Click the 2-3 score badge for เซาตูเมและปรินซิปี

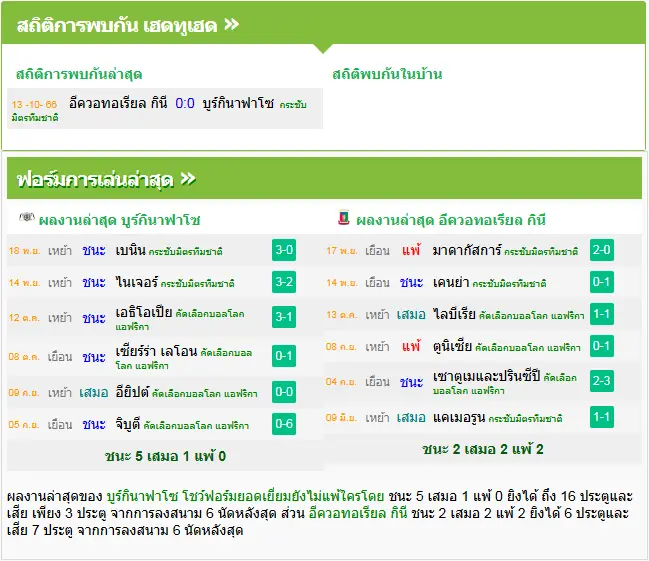coord(601,380)
